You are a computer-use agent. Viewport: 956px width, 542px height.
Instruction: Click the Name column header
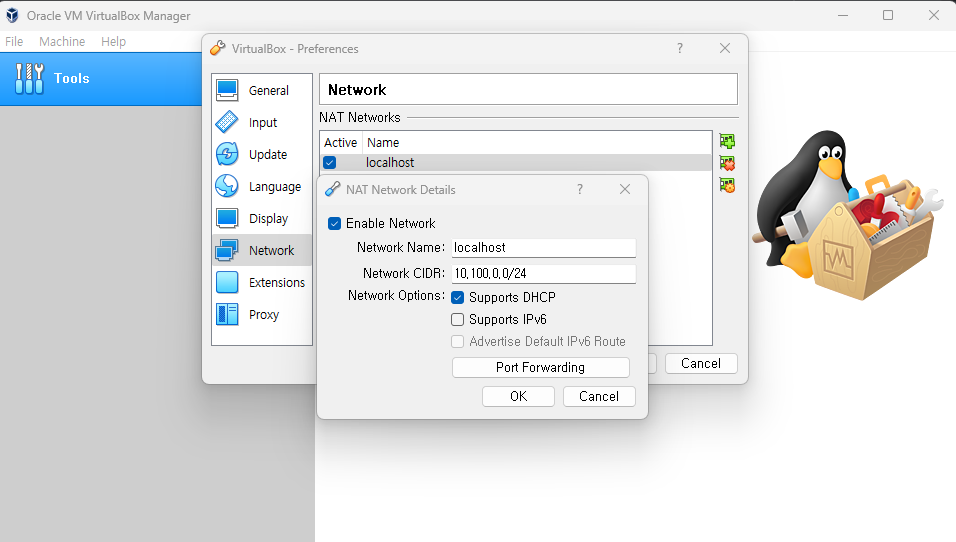point(383,143)
